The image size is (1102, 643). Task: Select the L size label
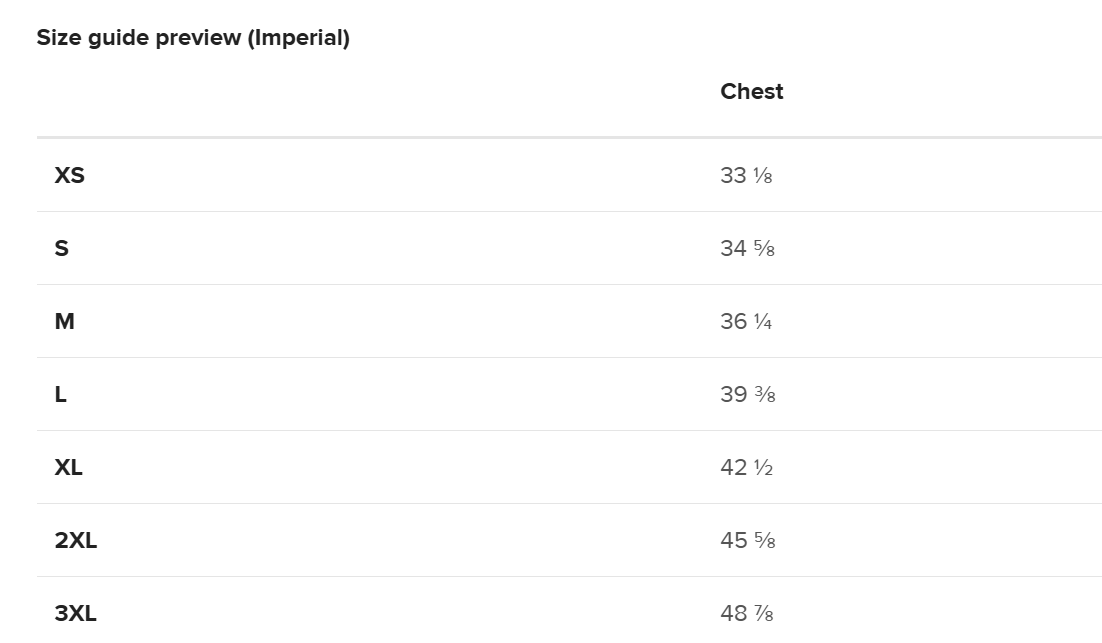[x=60, y=395]
